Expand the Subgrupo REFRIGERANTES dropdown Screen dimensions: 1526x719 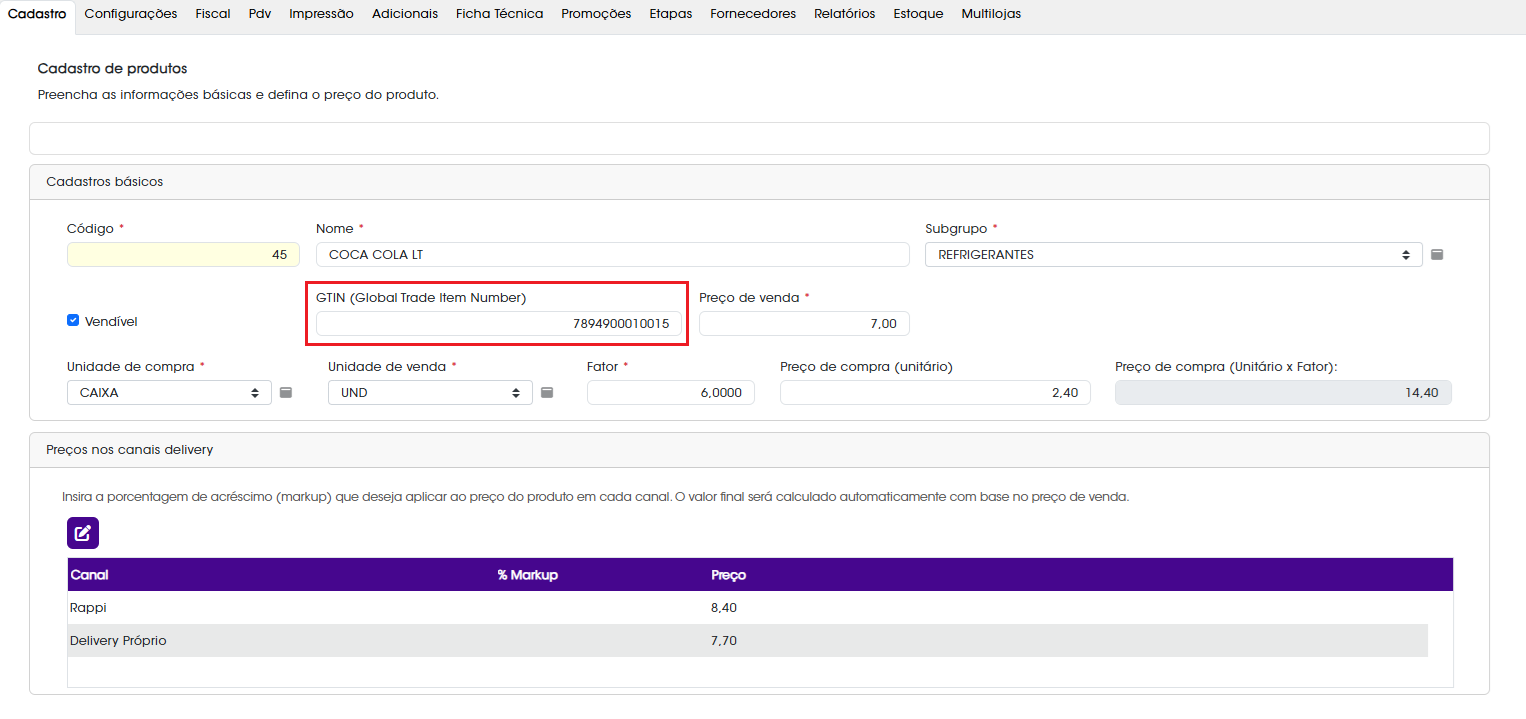[x=1173, y=255]
